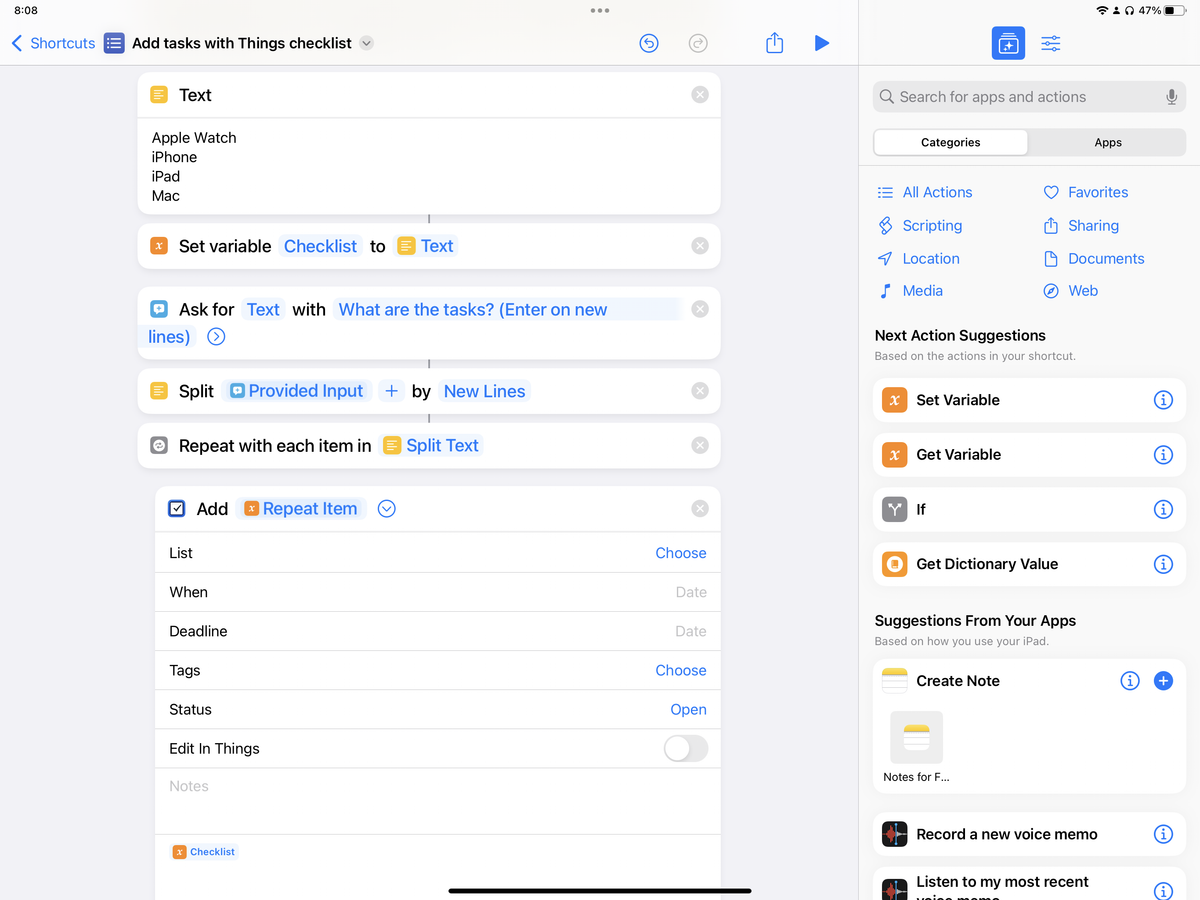Add Create Note using the blue plus icon

coord(1163,680)
